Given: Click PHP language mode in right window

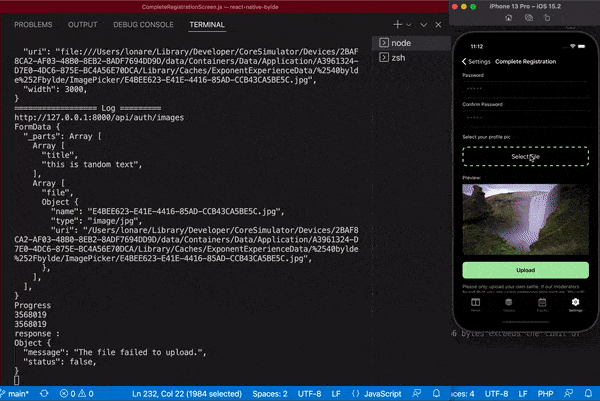Looking at the screenshot, I should (545, 393).
